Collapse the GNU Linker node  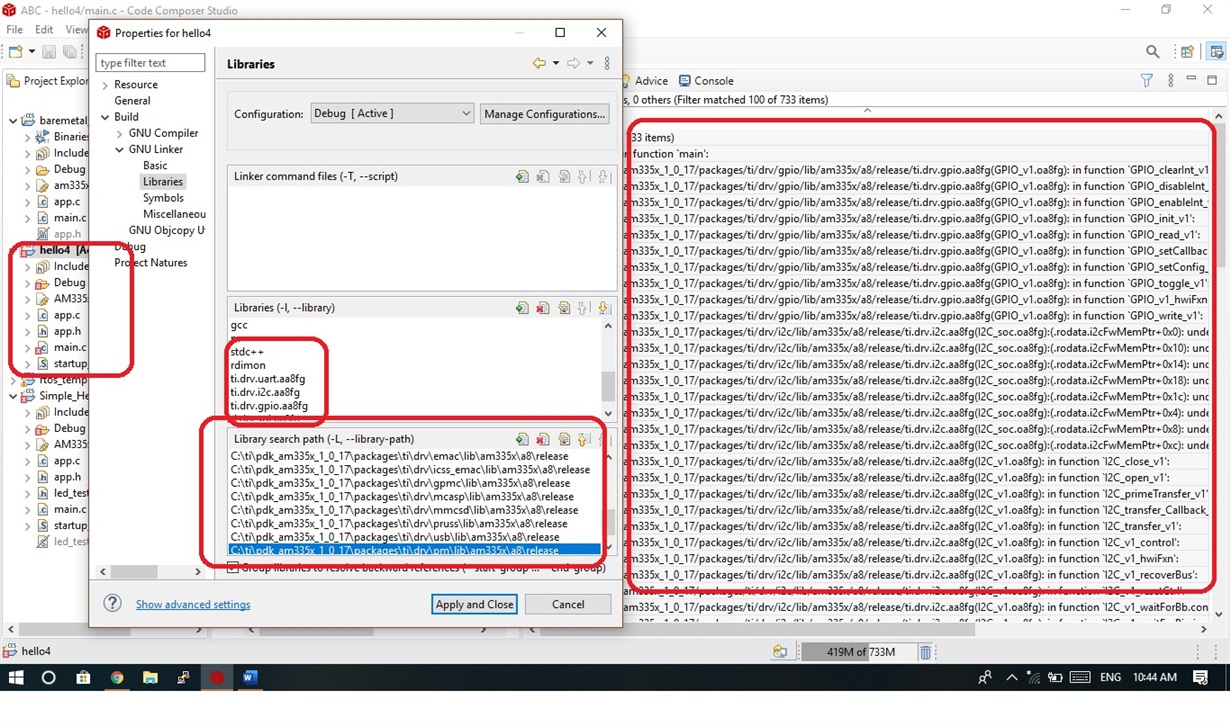[x=119, y=149]
